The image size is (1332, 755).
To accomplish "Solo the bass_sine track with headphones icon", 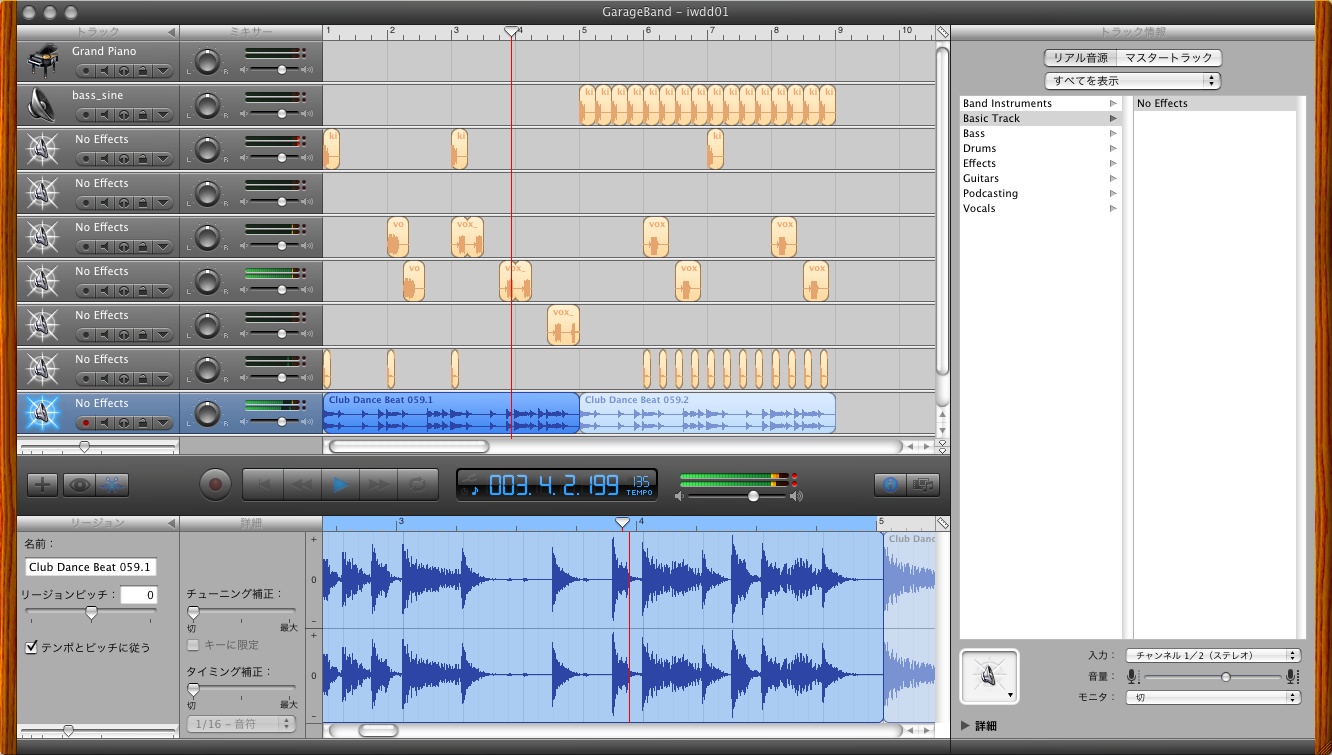I will (124, 115).
